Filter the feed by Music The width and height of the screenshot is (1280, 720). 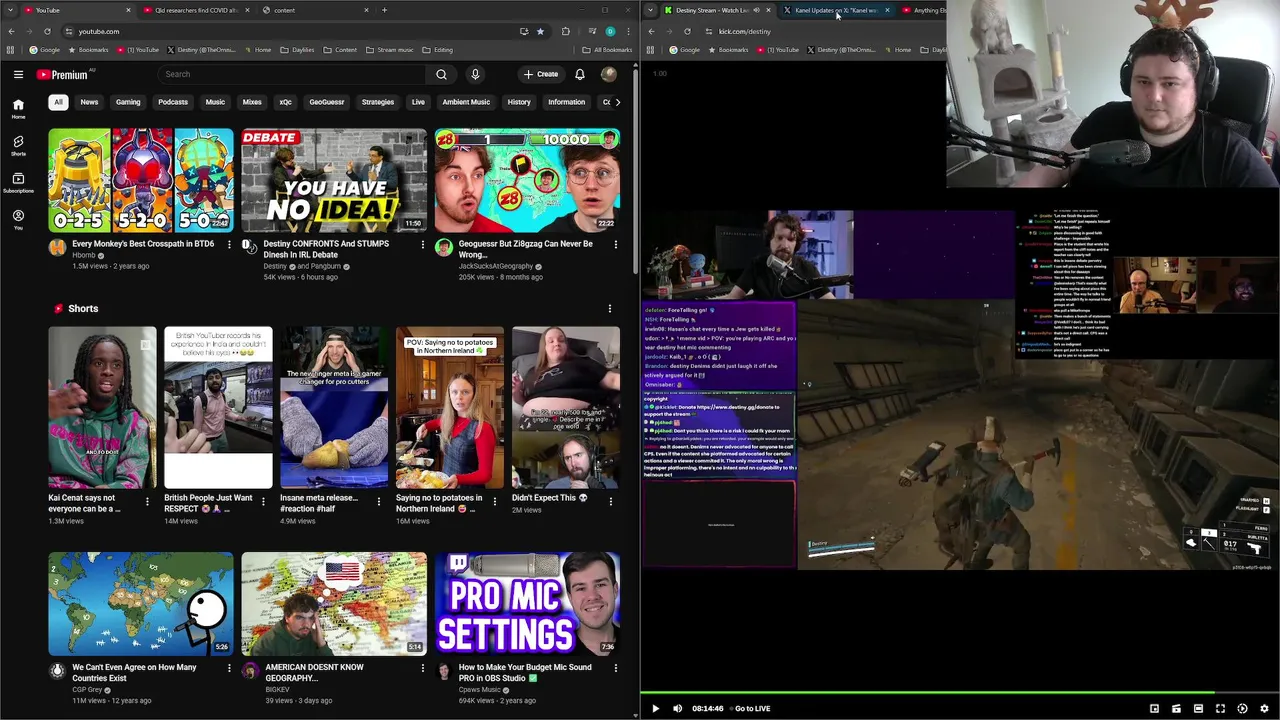[215, 102]
